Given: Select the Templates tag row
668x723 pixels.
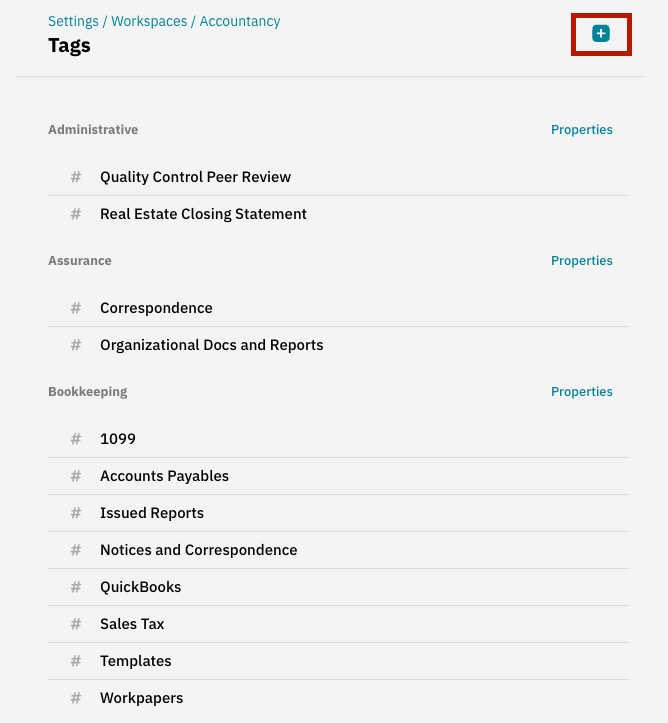Looking at the screenshot, I should point(135,661).
